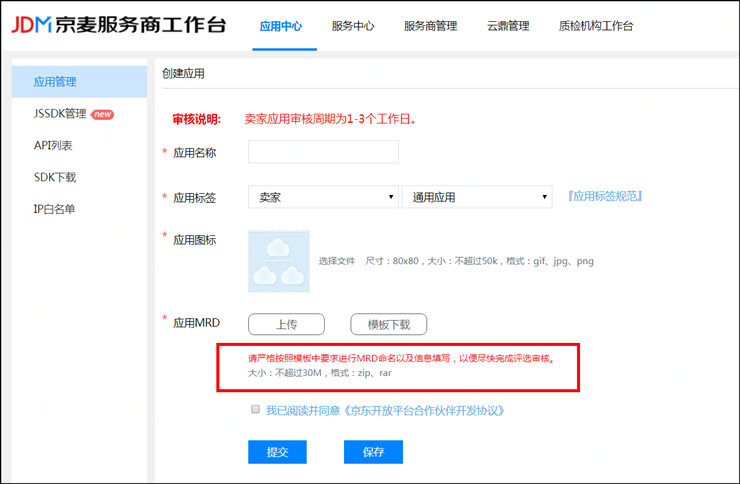Image resolution: width=740 pixels, height=484 pixels.
Task: Click the 应用MRD field label
Action: (196, 323)
